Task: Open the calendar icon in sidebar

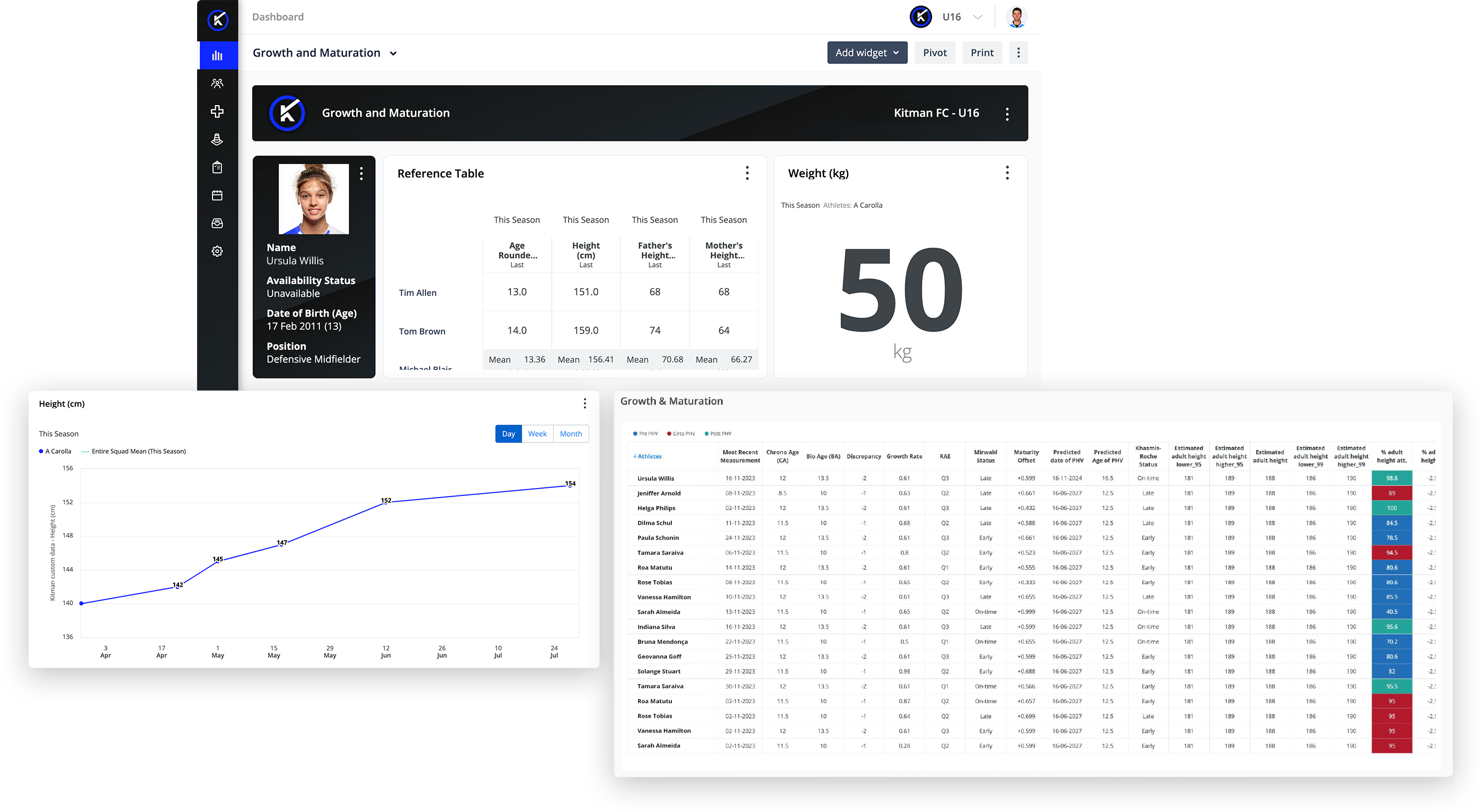Action: pyautogui.click(x=217, y=195)
